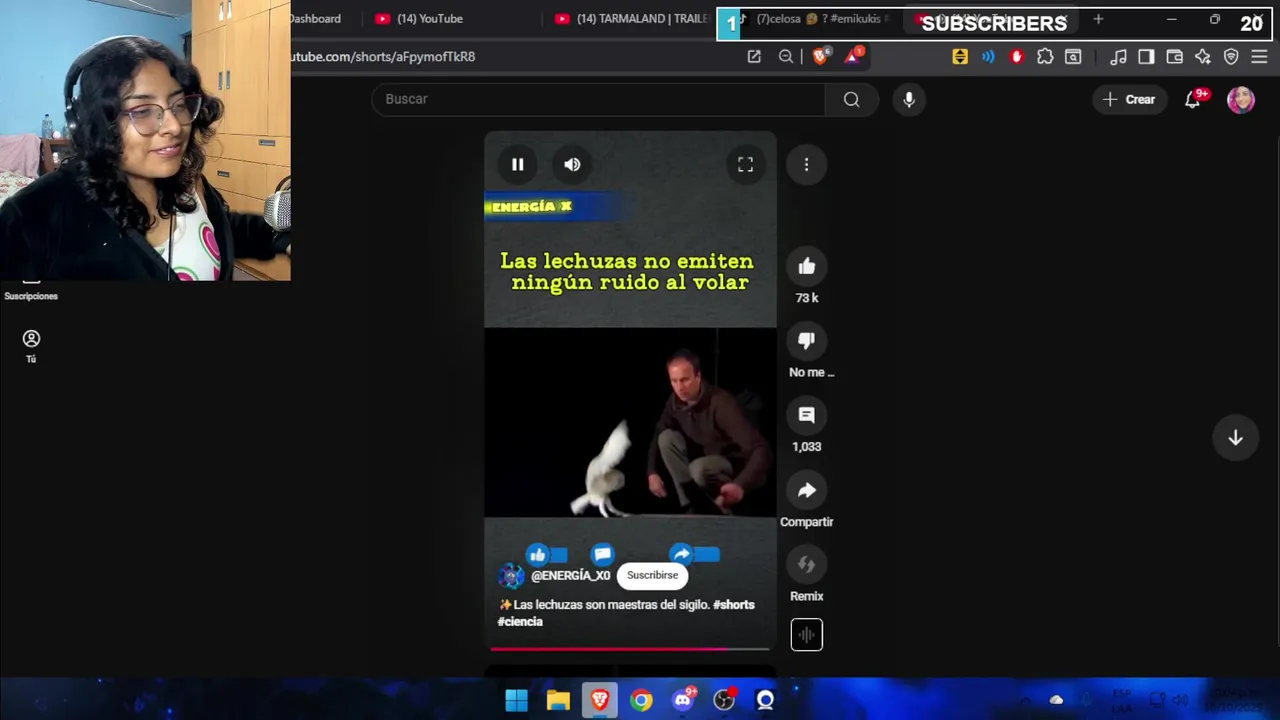Share the Short via Compartir
The width and height of the screenshot is (1280, 720).
tap(807, 490)
